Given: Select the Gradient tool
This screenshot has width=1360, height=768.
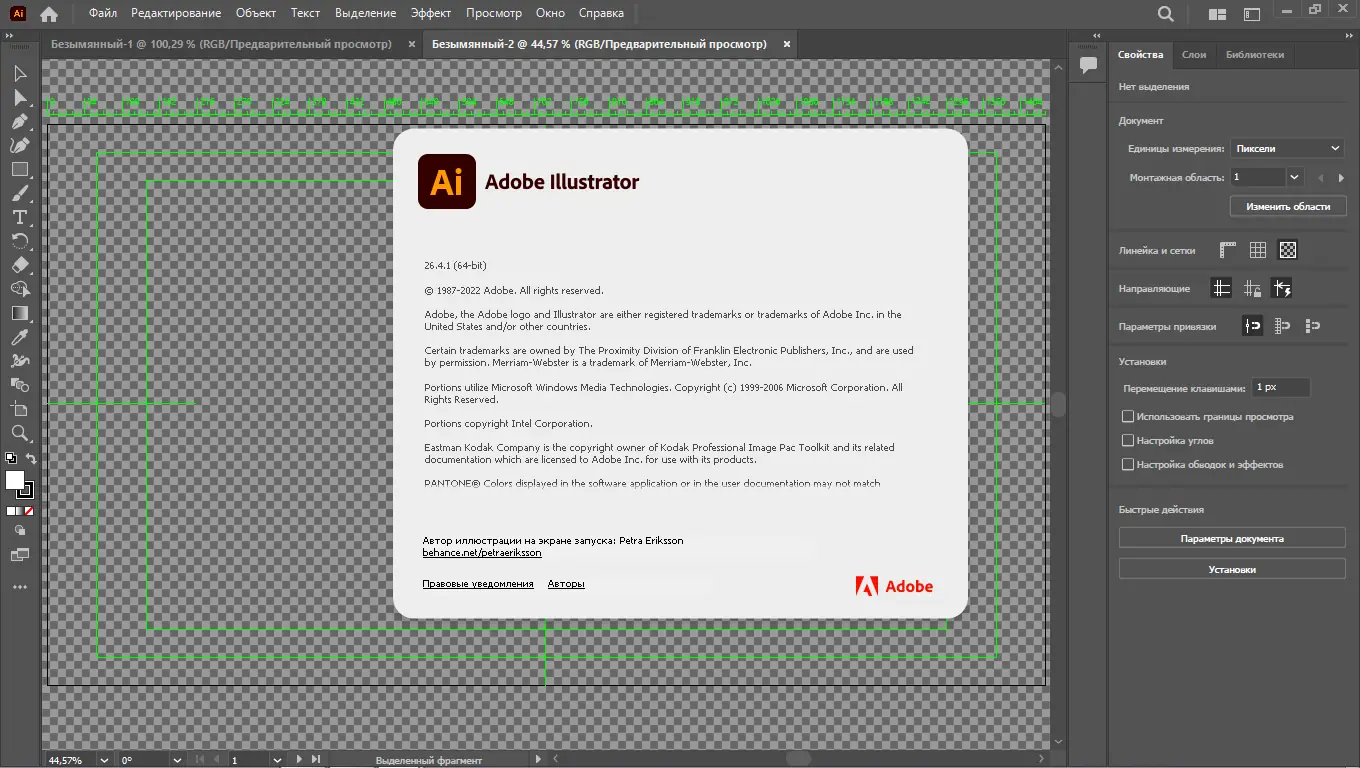Looking at the screenshot, I should coord(20,313).
